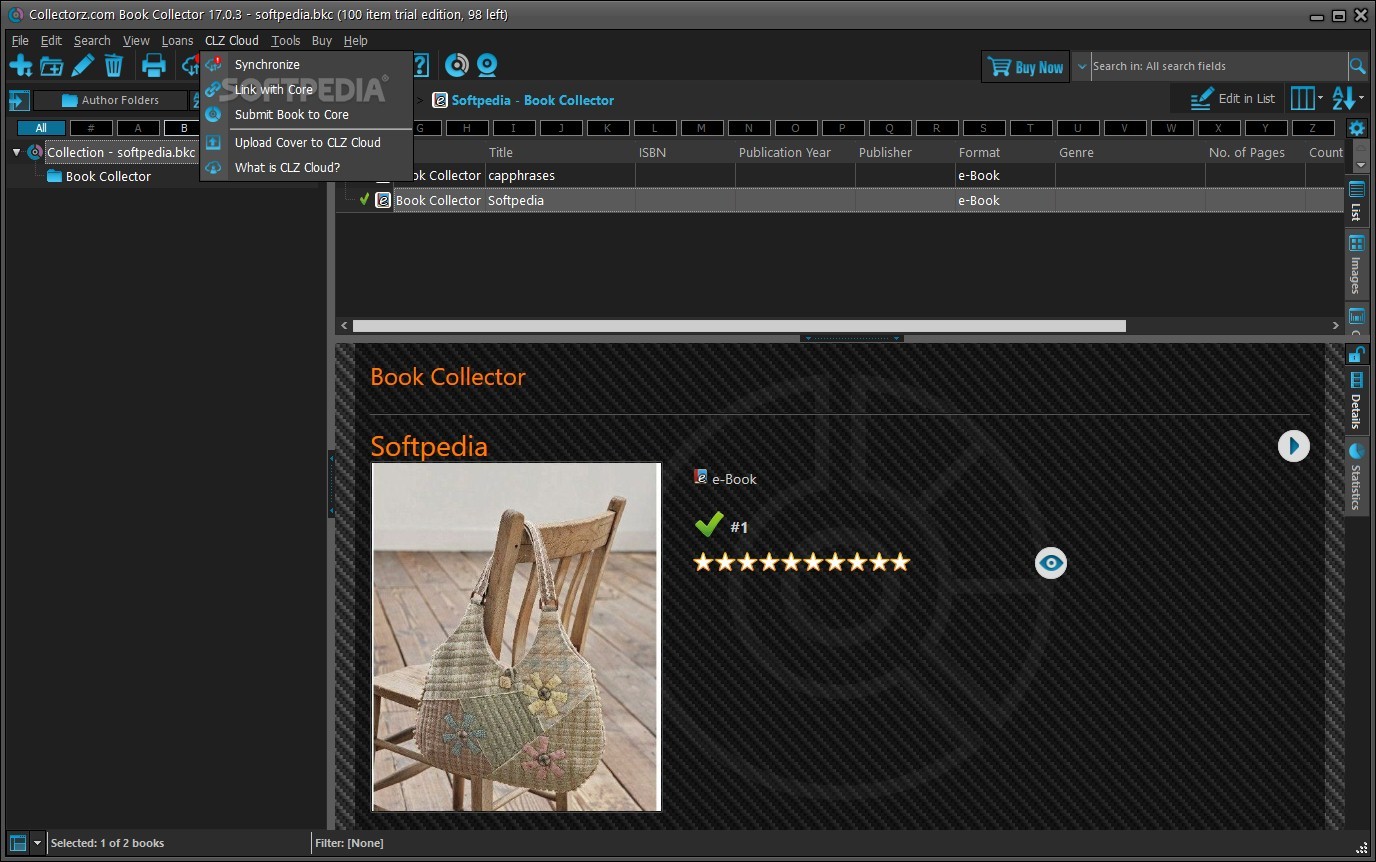Select the All alphabet filter button
Image resolution: width=1376 pixels, height=862 pixels.
pos(41,128)
